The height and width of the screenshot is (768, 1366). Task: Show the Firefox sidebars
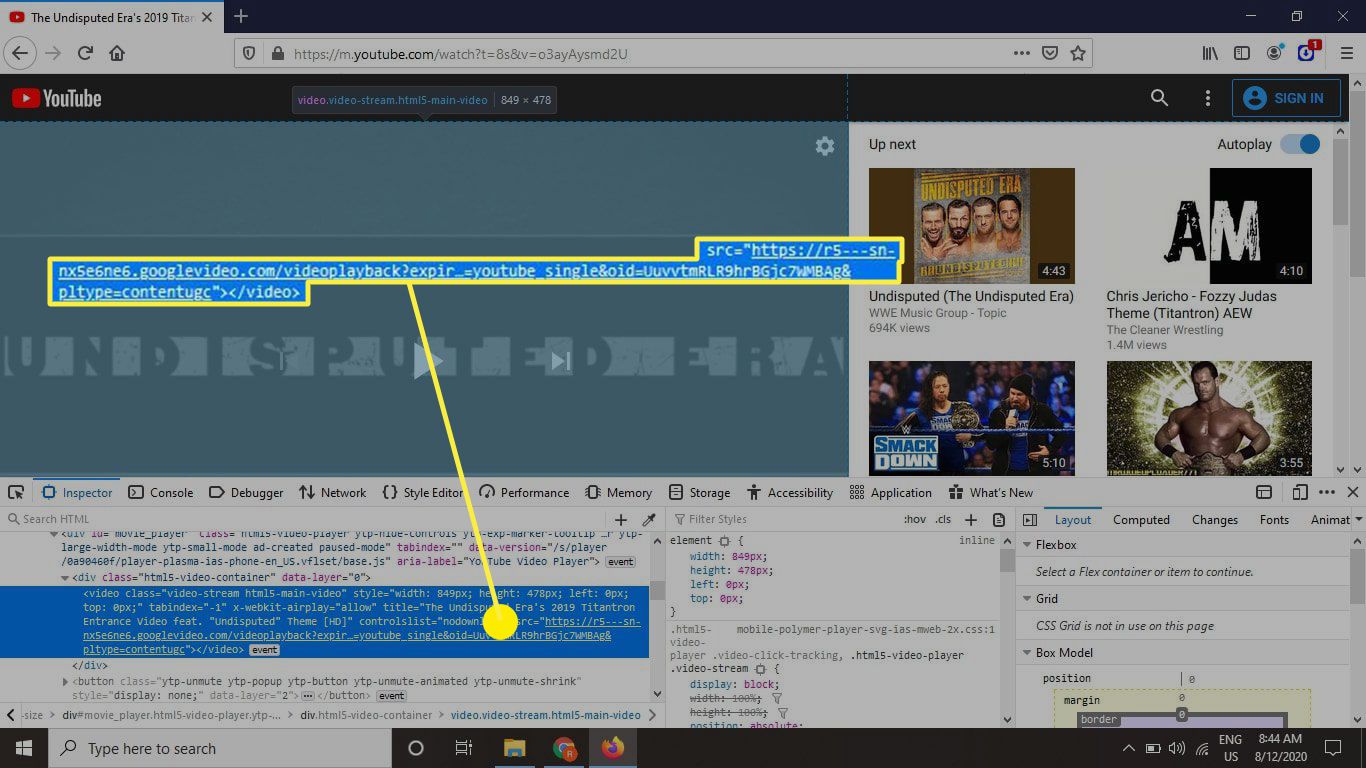pyautogui.click(x=1241, y=53)
